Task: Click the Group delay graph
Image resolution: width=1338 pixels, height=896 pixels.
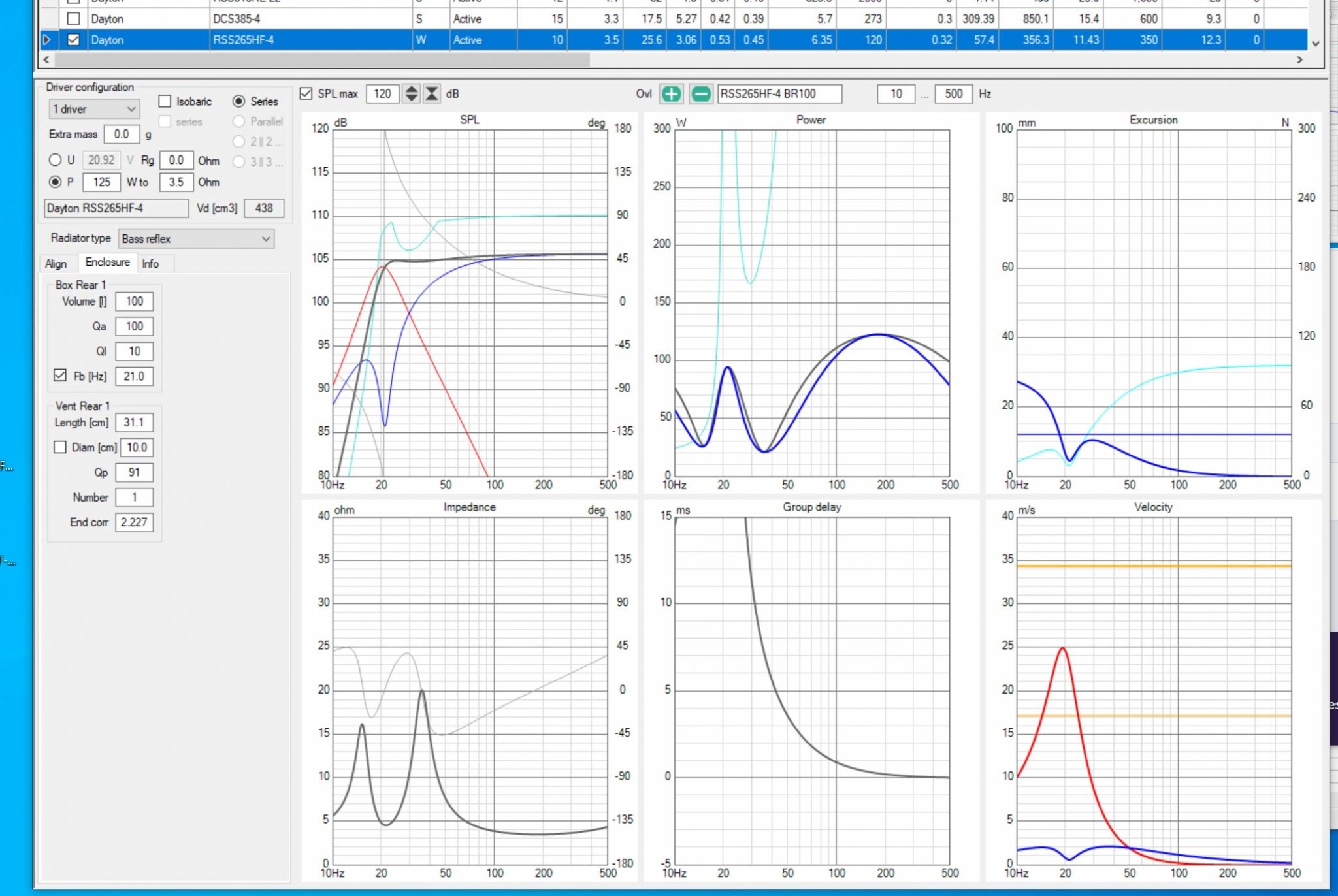Action: click(812, 691)
